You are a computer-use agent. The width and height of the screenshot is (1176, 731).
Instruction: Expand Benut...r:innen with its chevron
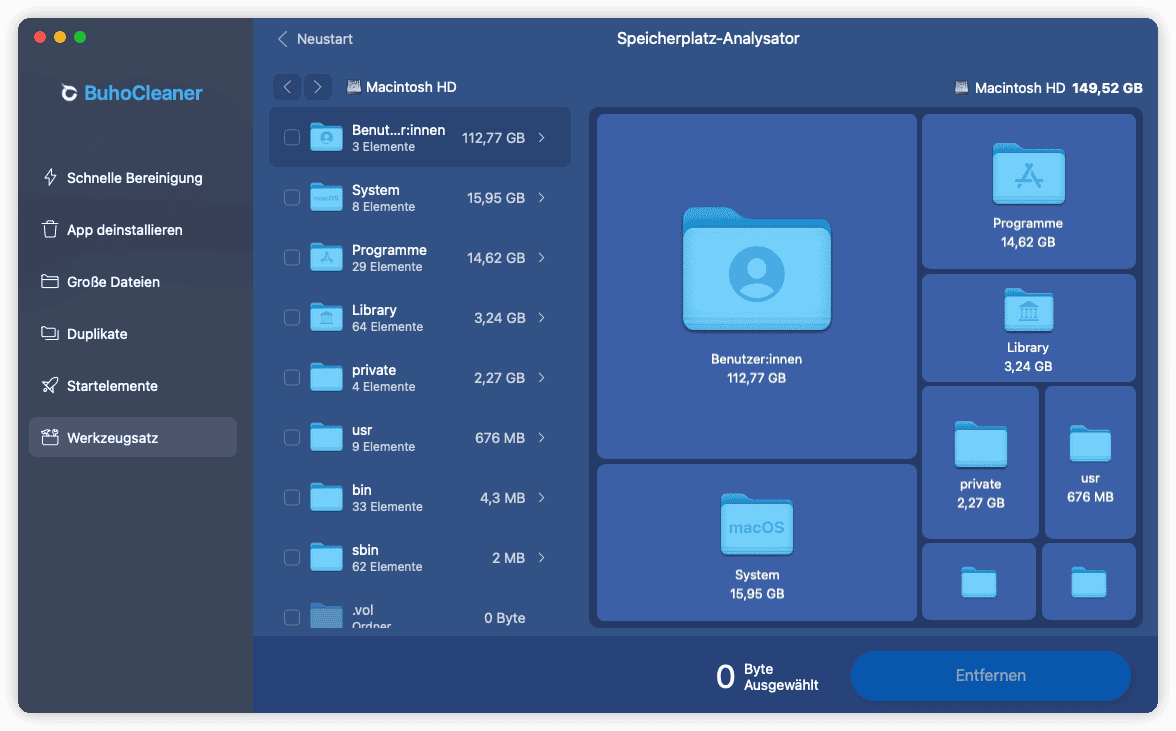[x=542, y=137]
